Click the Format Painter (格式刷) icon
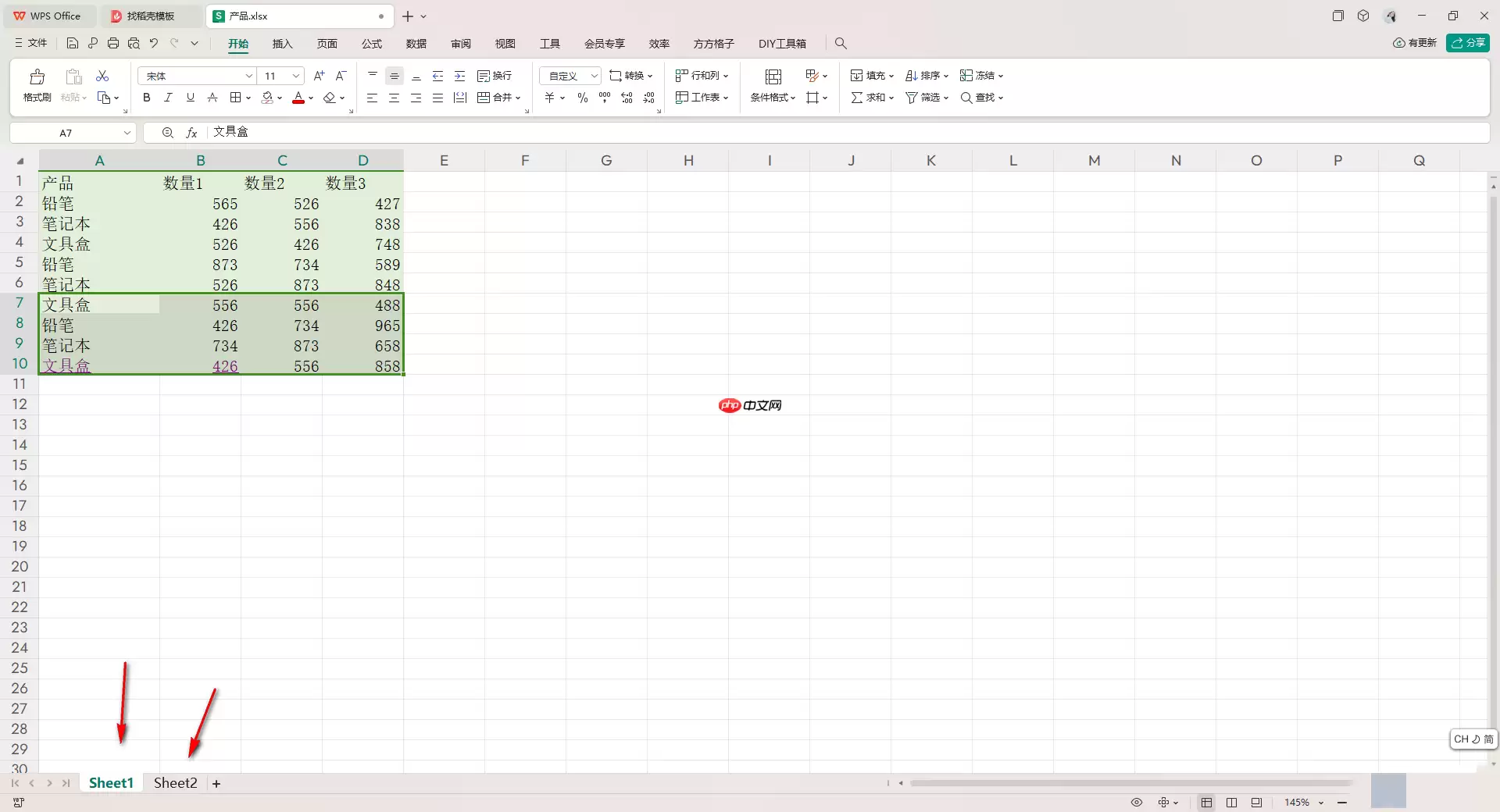The image size is (1500, 812). [37, 77]
